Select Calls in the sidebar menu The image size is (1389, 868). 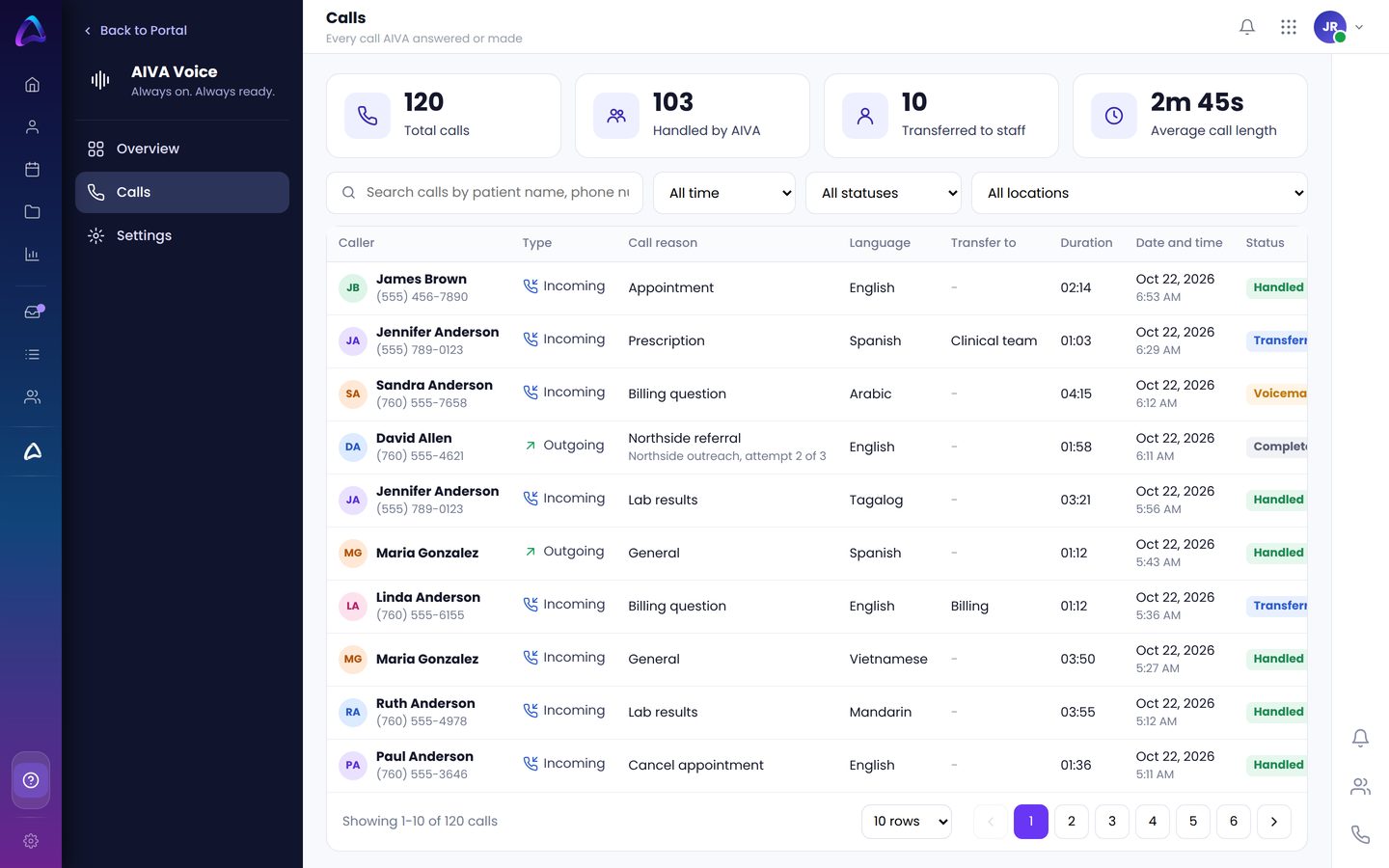[x=182, y=192]
